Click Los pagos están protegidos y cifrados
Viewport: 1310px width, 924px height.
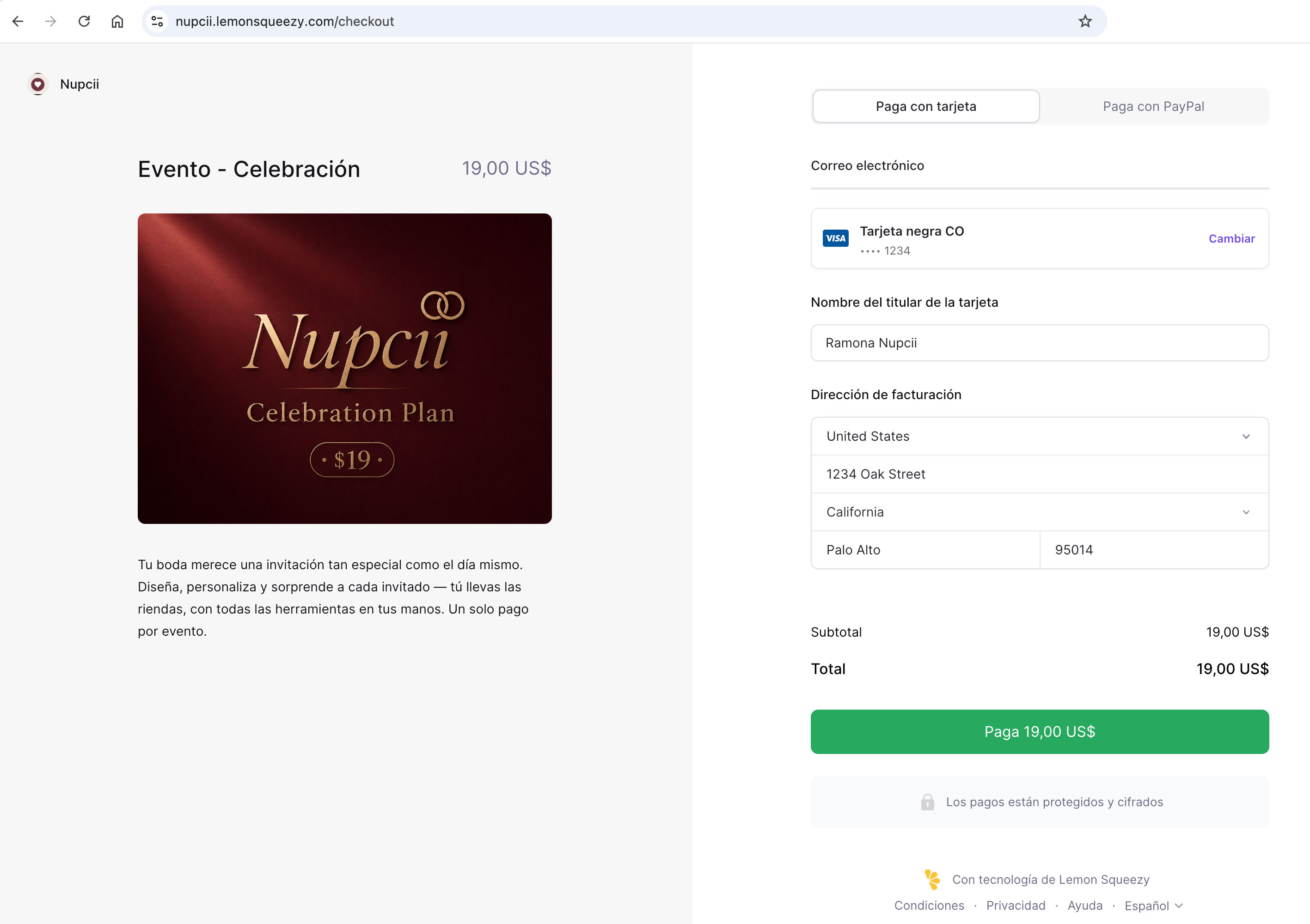tap(1054, 802)
